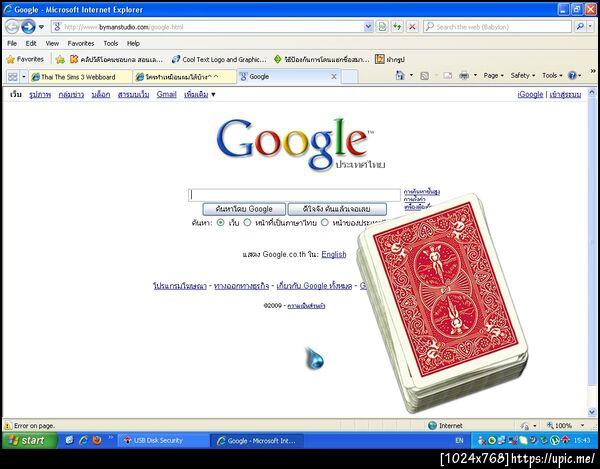Click the Read Mail icon
The width and height of the screenshot is (600, 469).
[448, 76]
